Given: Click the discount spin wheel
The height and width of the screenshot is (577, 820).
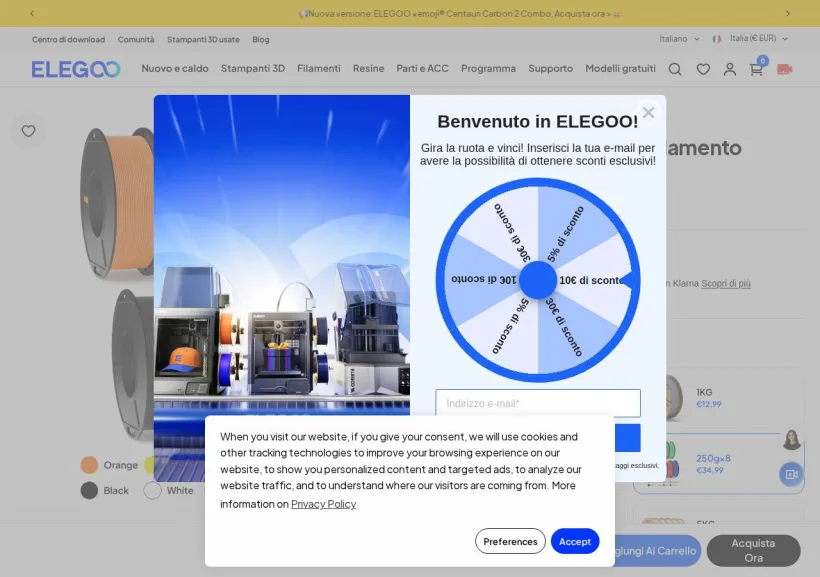Looking at the screenshot, I should (x=538, y=280).
